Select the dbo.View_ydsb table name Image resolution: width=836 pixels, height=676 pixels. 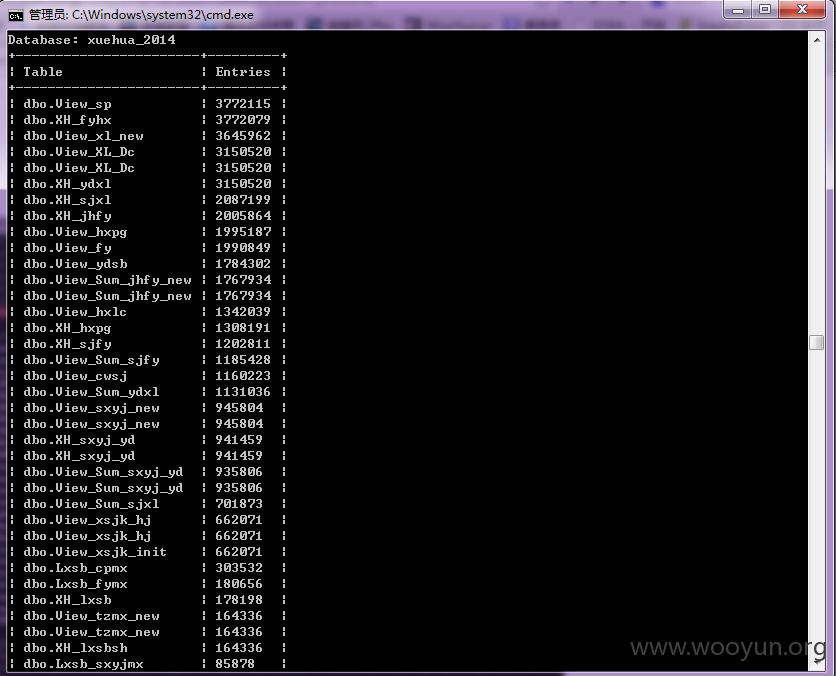[x=75, y=264]
